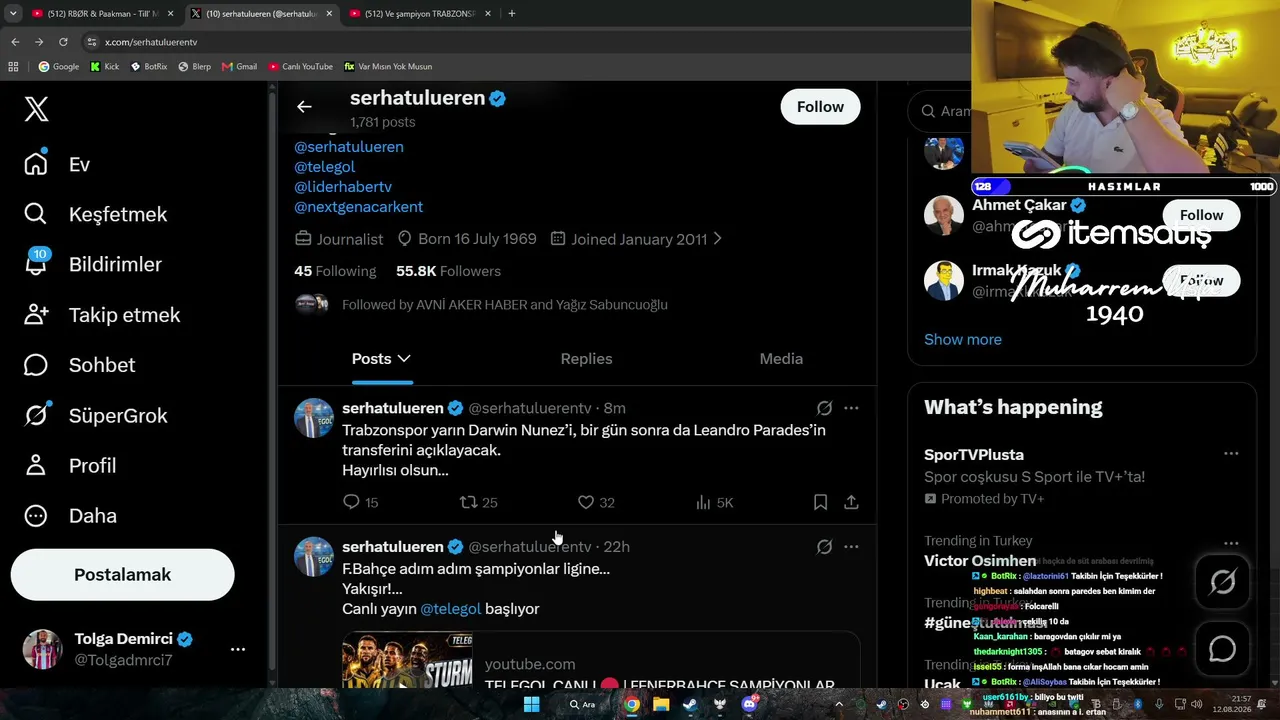Image resolution: width=1280 pixels, height=720 pixels.
Task: Click Show more in suggestions
Action: click(x=963, y=339)
